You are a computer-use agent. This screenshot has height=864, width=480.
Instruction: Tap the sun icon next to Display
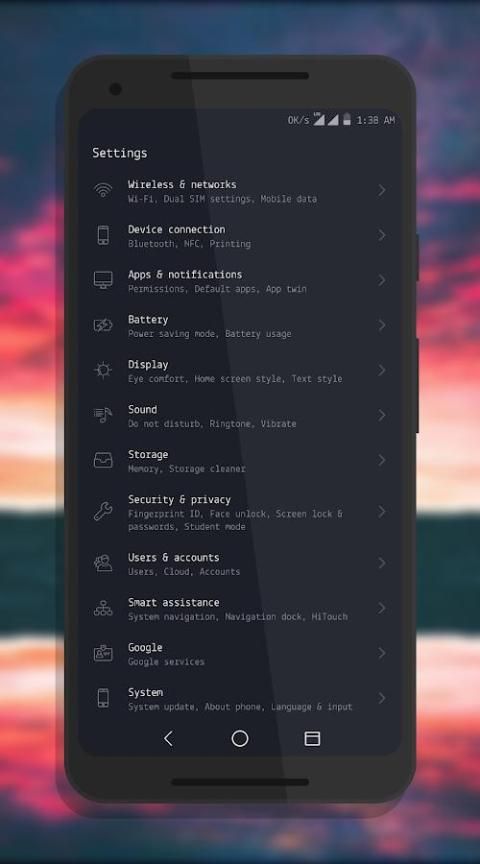[103, 370]
